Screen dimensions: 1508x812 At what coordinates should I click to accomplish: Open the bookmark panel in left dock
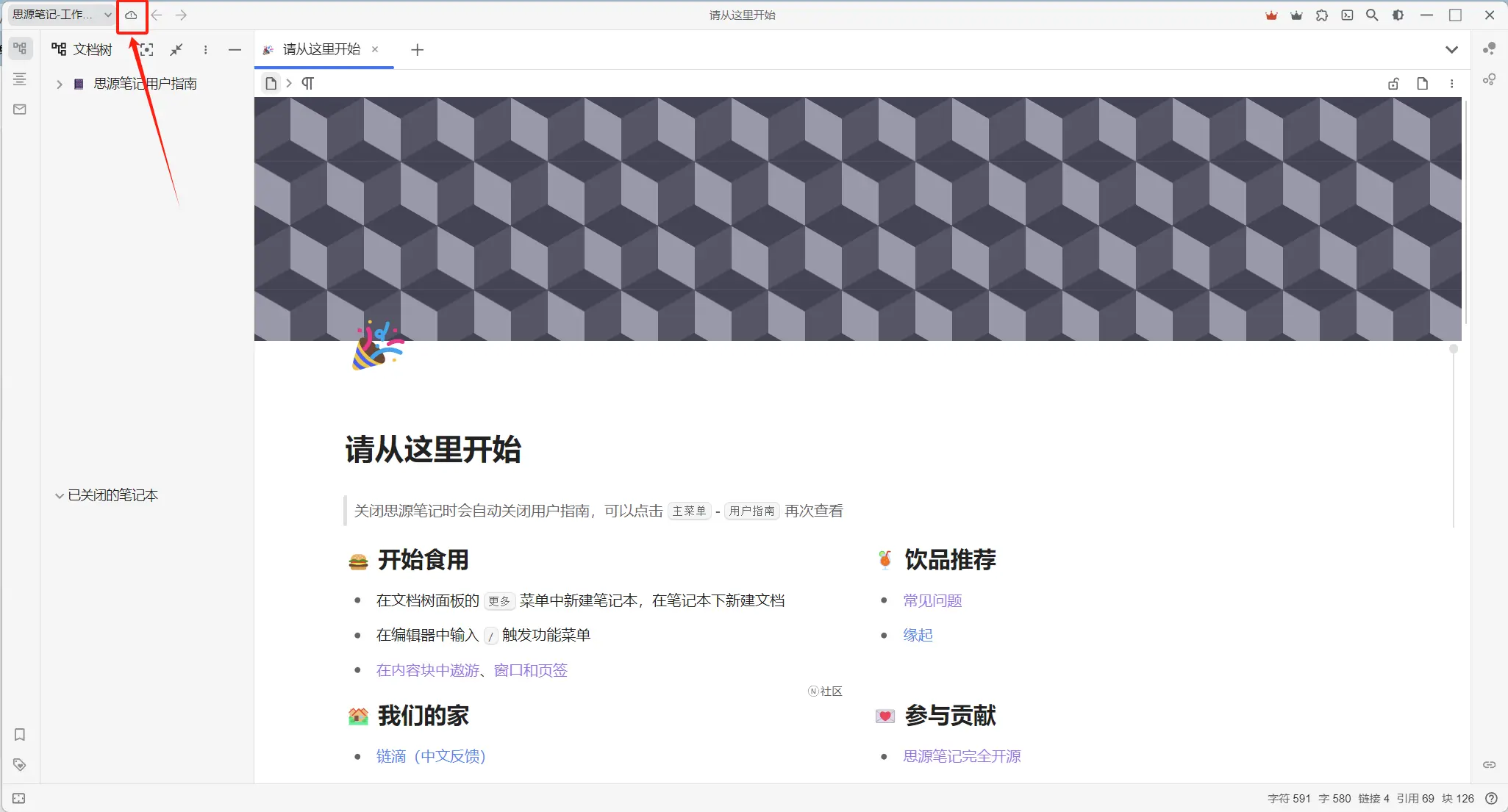tap(20, 735)
